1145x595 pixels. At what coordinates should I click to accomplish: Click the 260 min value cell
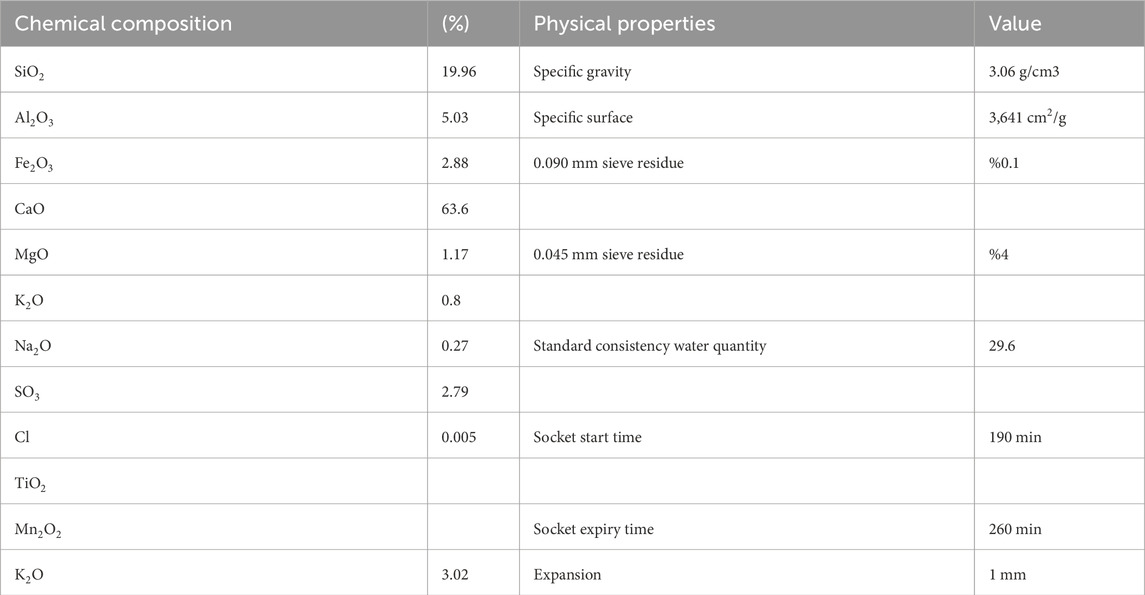point(1014,529)
